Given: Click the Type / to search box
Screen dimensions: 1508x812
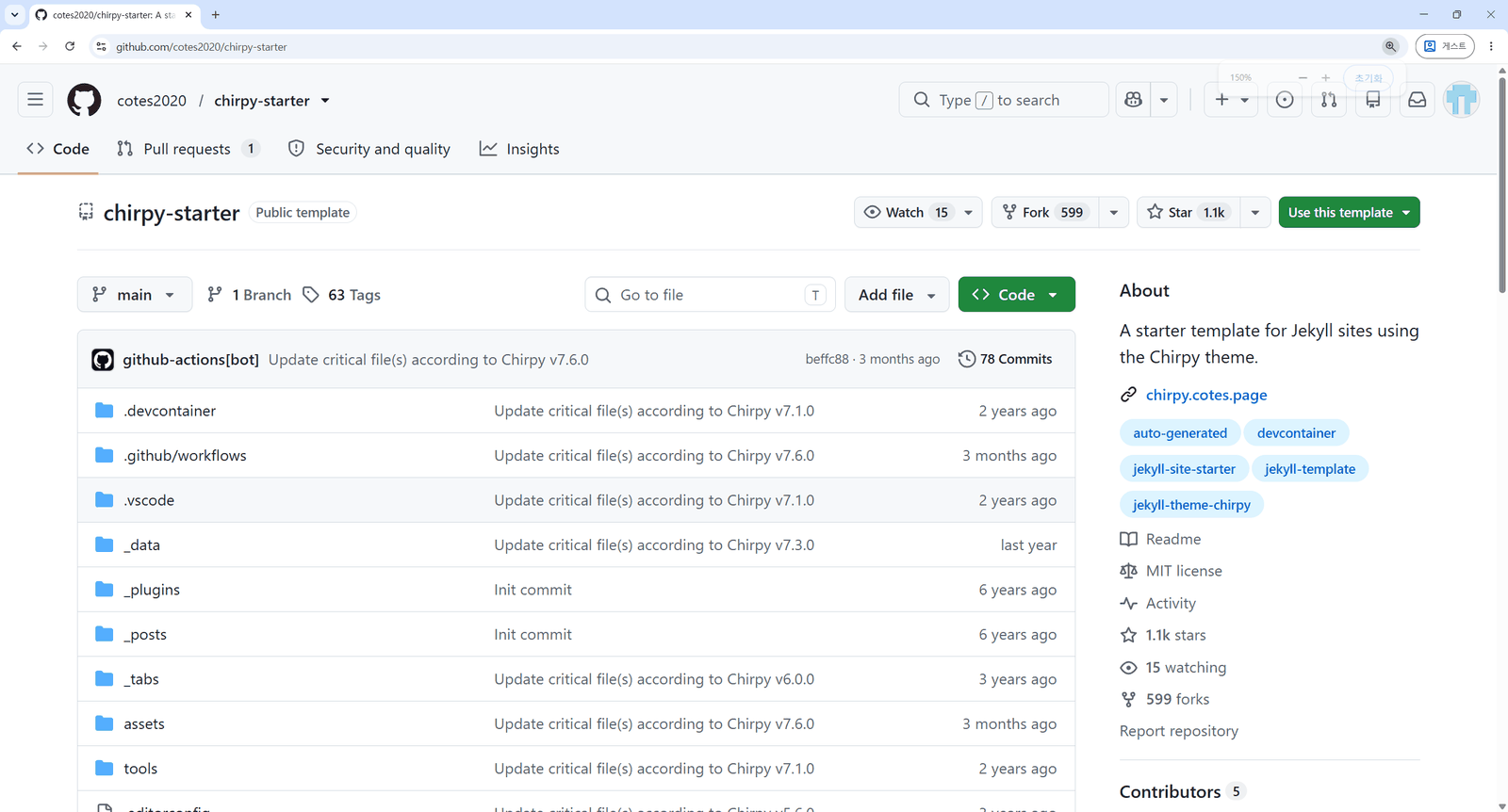Looking at the screenshot, I should [1003, 100].
